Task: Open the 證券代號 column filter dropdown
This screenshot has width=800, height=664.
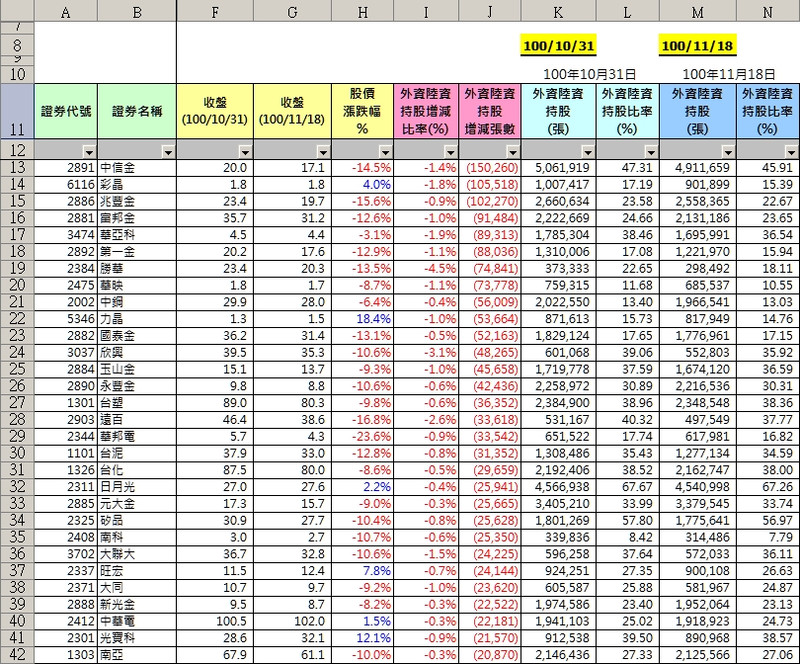Action: click(x=90, y=152)
